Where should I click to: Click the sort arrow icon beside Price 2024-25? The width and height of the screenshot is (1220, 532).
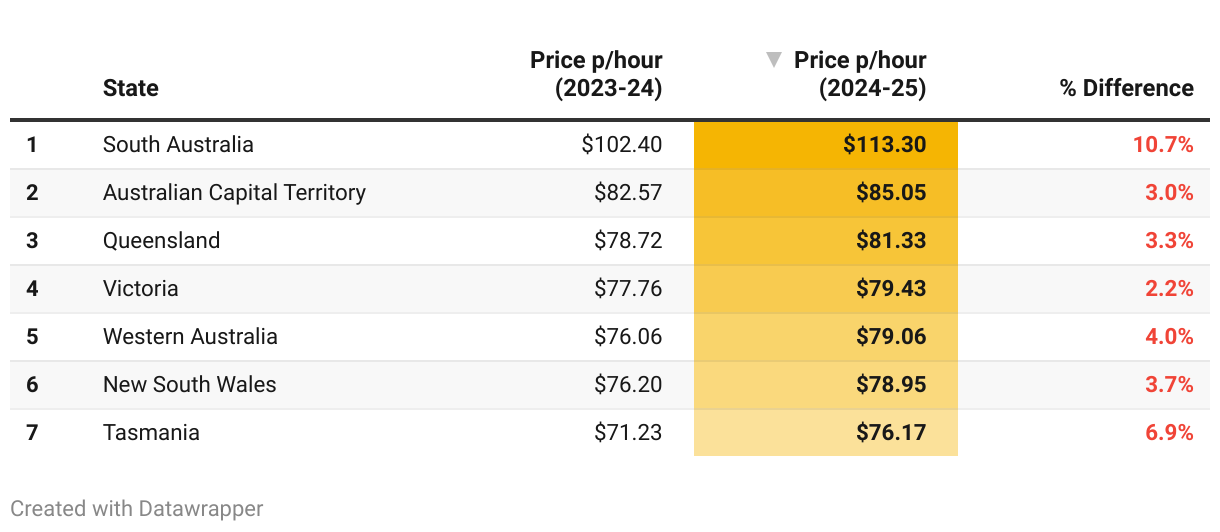coord(773,60)
